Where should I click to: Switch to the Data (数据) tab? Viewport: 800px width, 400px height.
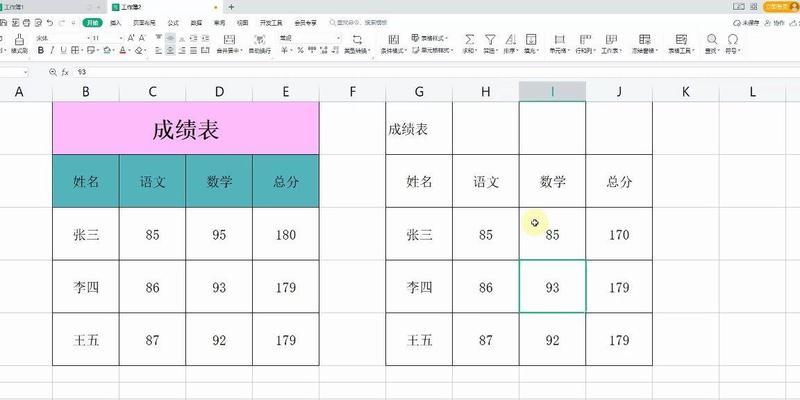(x=196, y=22)
